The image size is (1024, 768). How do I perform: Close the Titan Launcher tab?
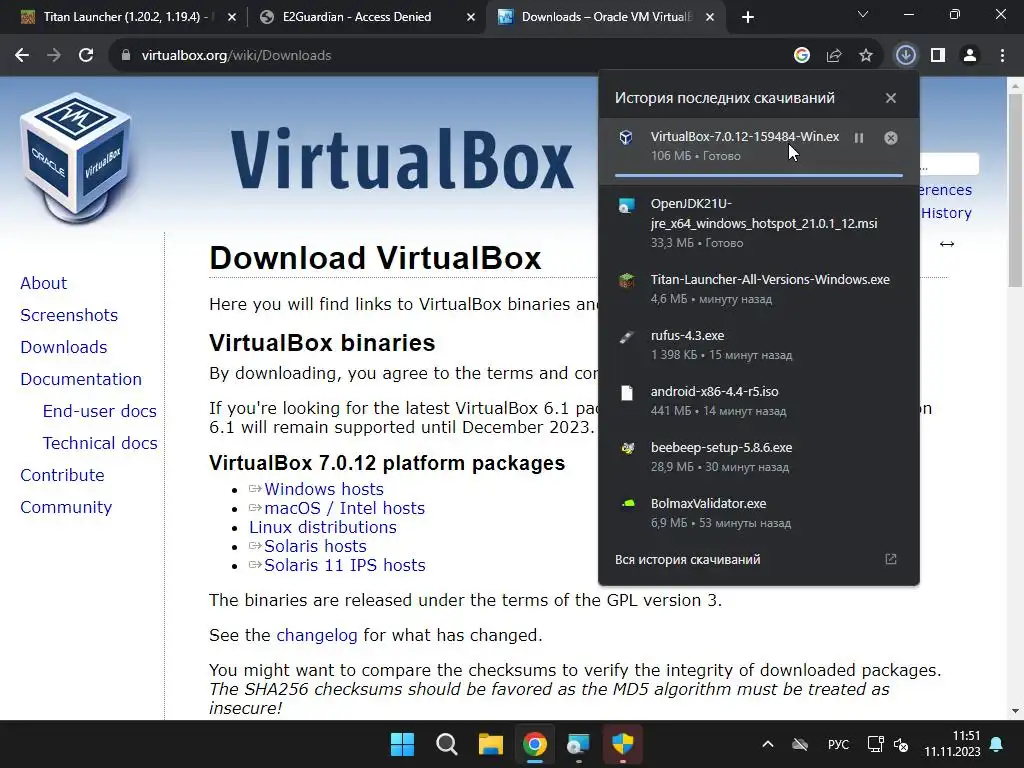coord(232,18)
